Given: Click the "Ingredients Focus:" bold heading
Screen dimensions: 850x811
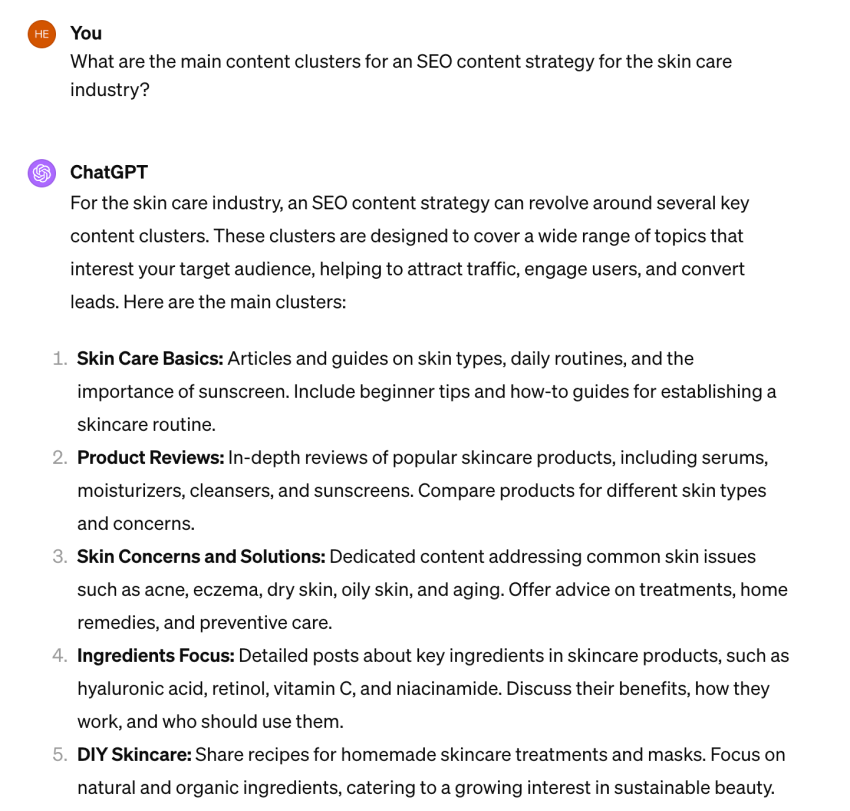Looking at the screenshot, I should 156,656.
